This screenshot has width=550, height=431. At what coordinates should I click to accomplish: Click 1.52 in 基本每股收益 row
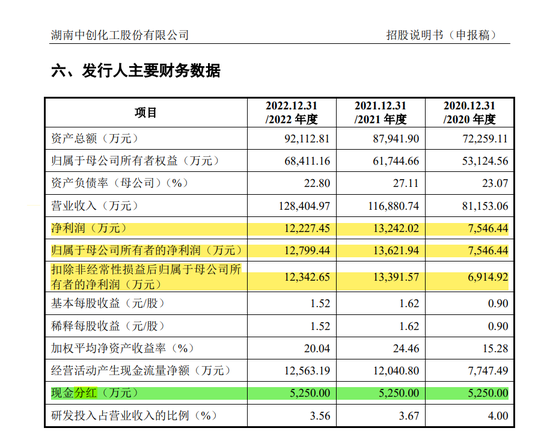[320, 304]
